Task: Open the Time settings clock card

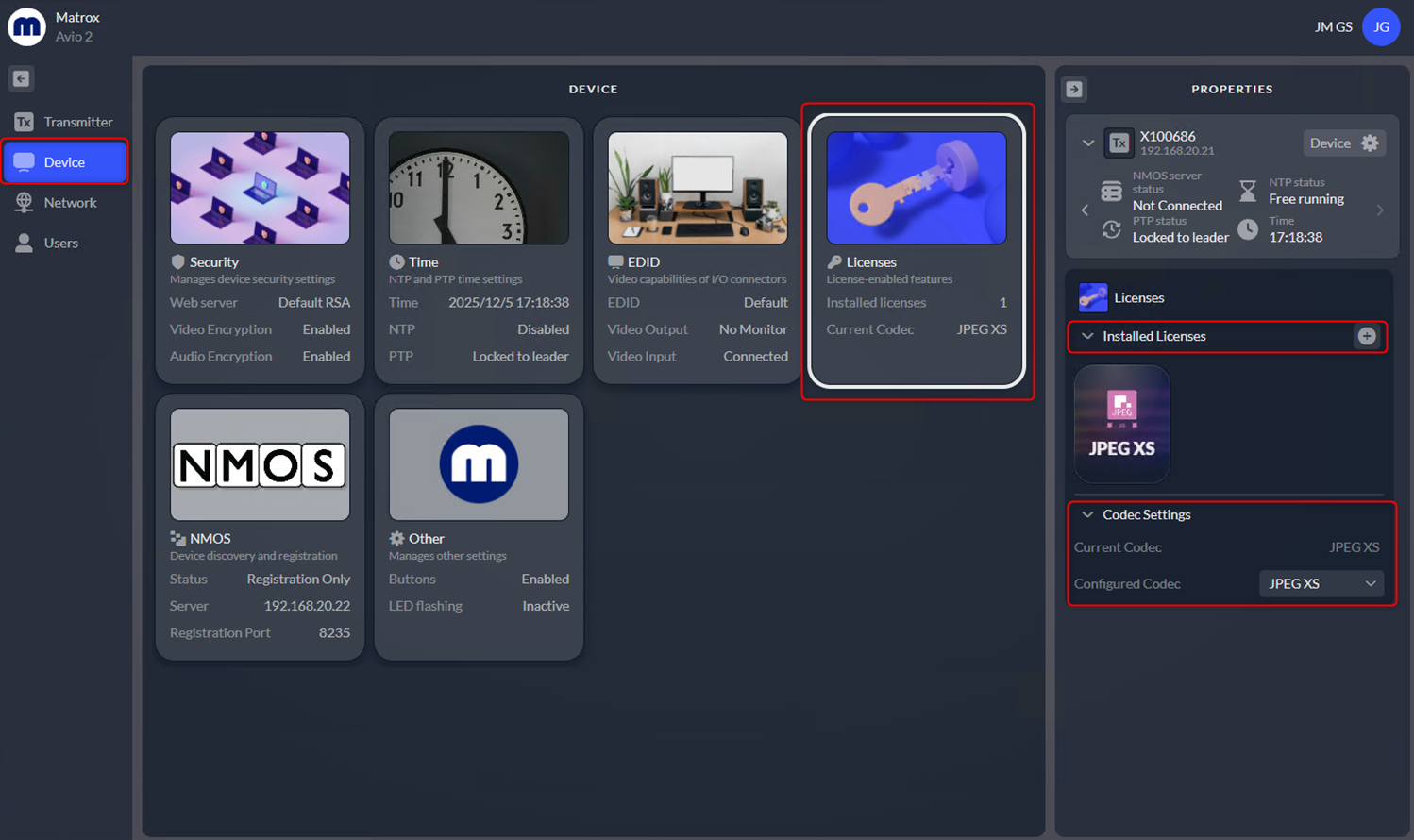Action: click(479, 250)
